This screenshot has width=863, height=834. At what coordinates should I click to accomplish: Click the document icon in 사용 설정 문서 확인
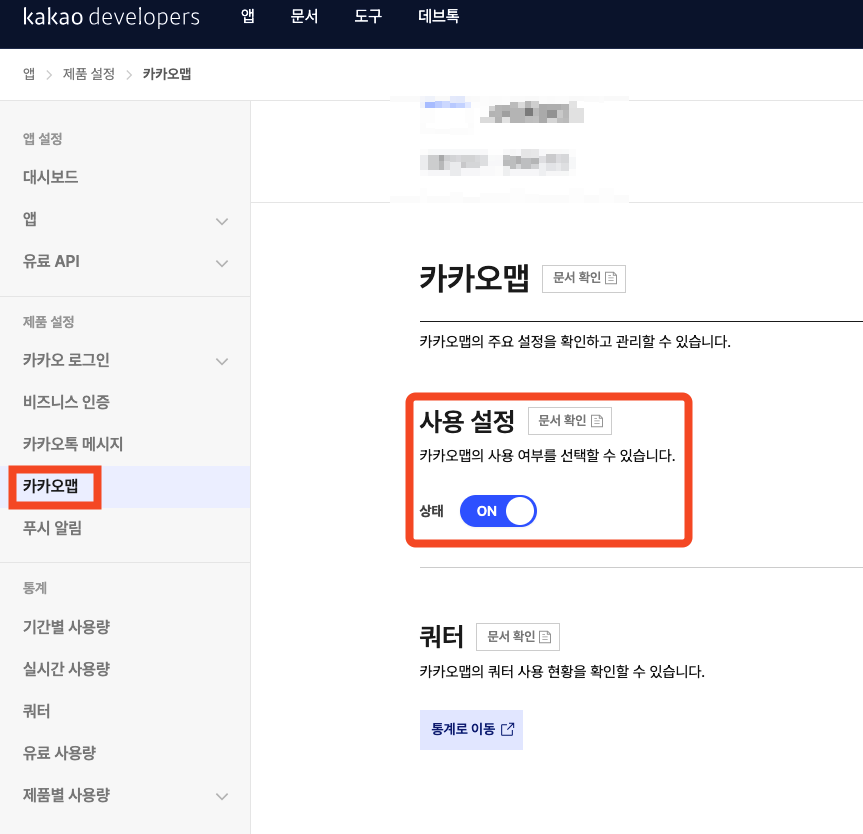(x=597, y=421)
